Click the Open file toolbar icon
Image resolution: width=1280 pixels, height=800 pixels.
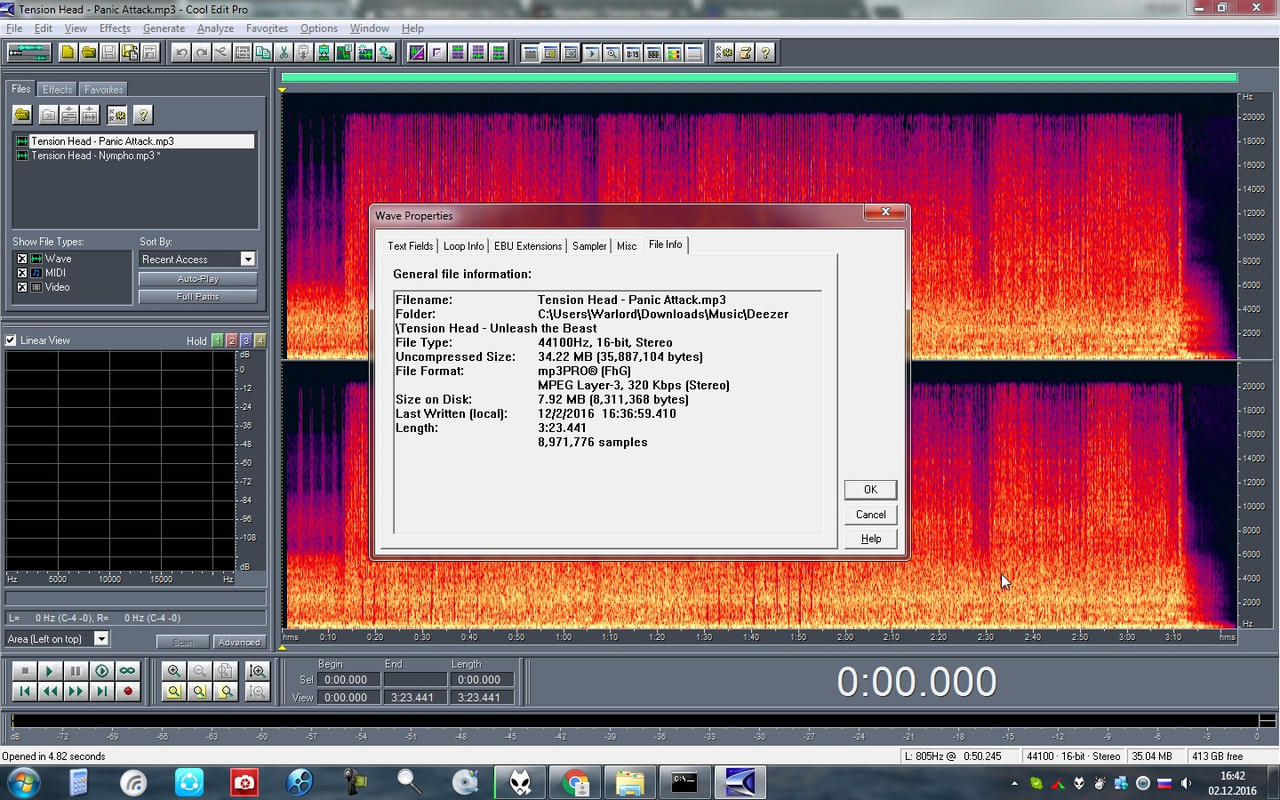pos(88,52)
